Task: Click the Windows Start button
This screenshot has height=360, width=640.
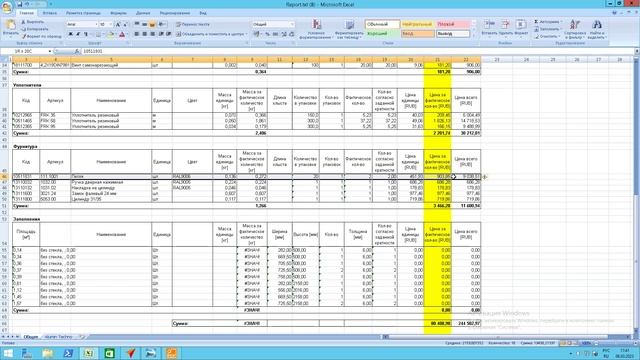Action: [8, 353]
